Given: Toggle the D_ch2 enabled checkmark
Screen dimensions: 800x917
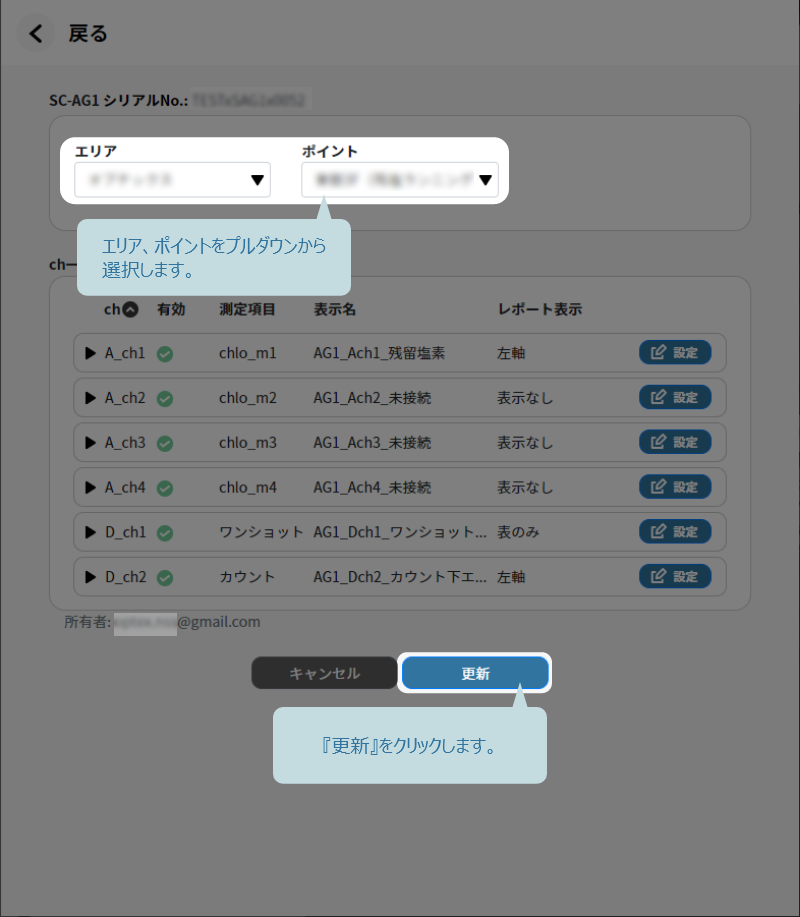Looking at the screenshot, I should (165, 578).
